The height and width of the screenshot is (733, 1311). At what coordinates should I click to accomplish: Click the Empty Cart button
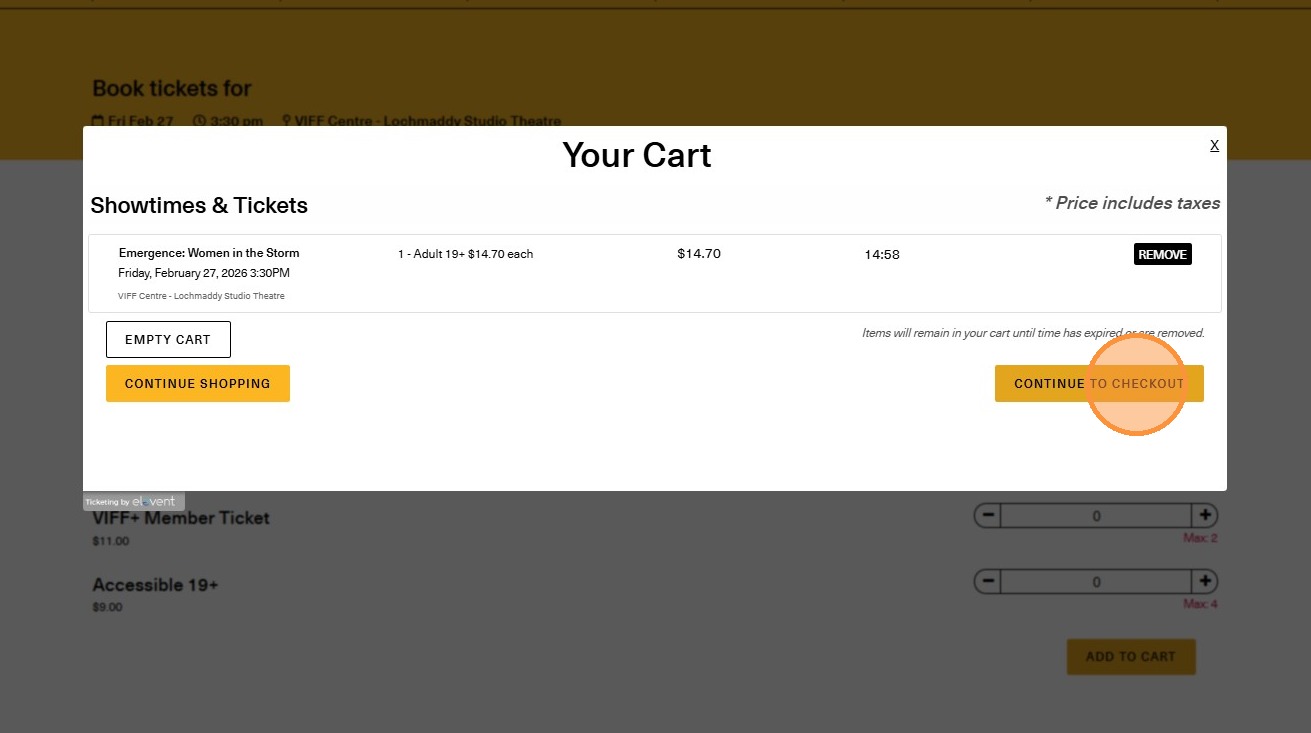point(168,340)
